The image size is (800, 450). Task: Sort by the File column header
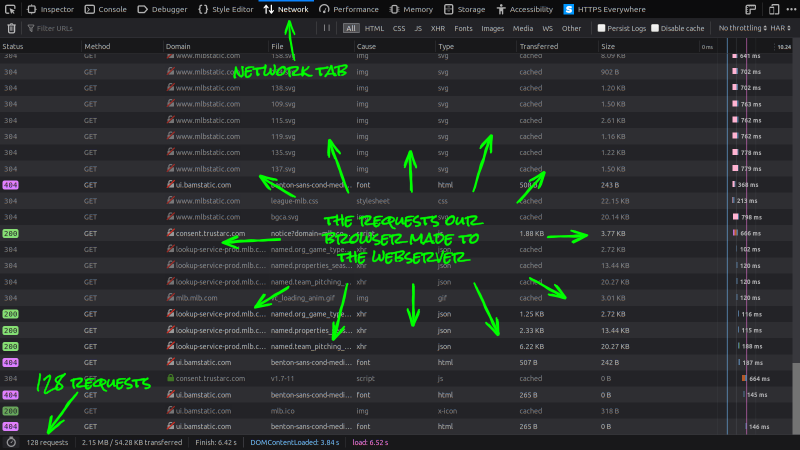coord(311,46)
